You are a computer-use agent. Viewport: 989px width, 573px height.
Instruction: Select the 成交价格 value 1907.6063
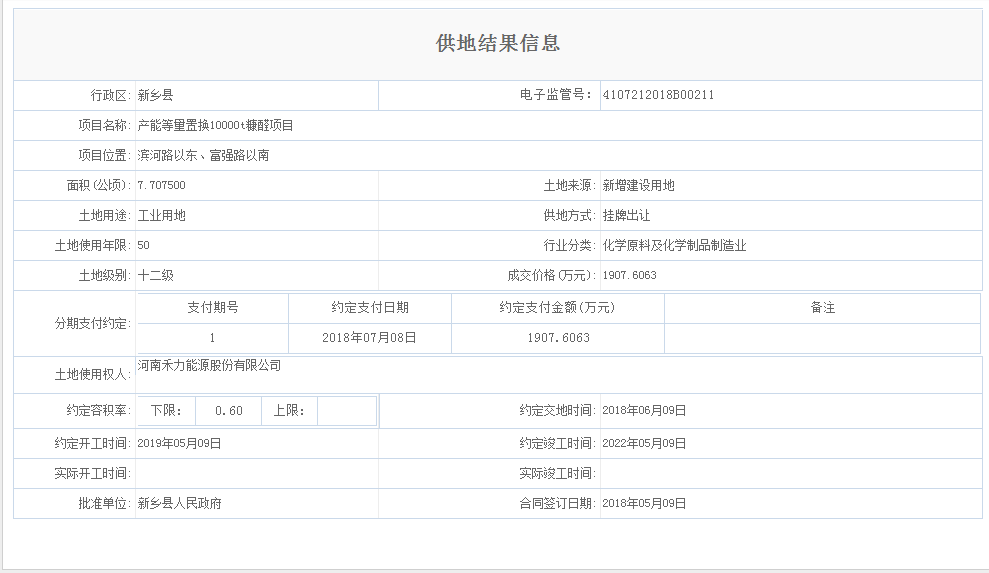629,275
